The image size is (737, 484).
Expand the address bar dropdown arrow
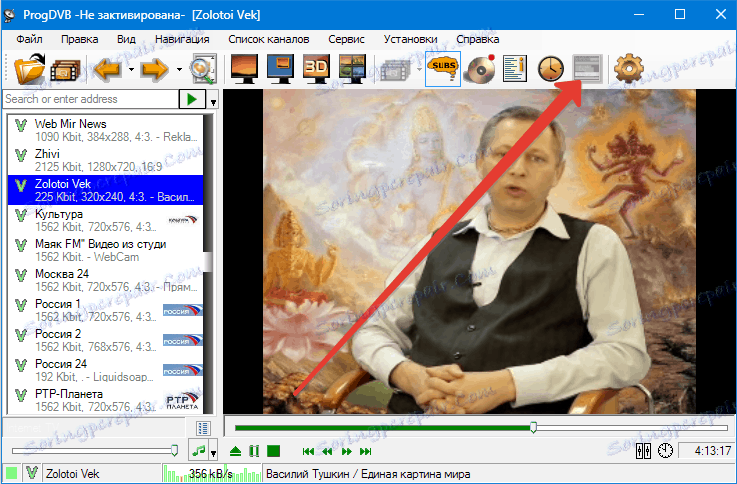click(213, 101)
